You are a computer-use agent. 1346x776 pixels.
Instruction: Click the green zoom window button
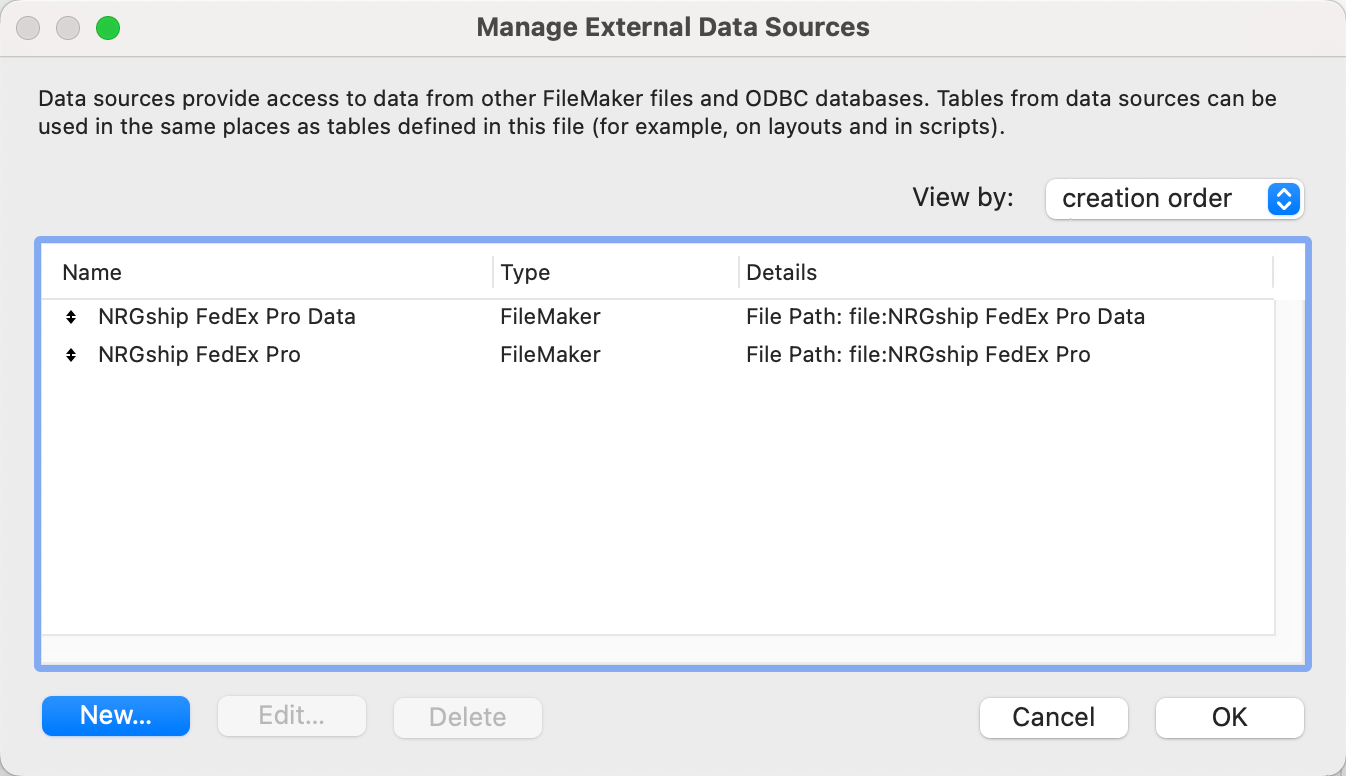[108, 28]
